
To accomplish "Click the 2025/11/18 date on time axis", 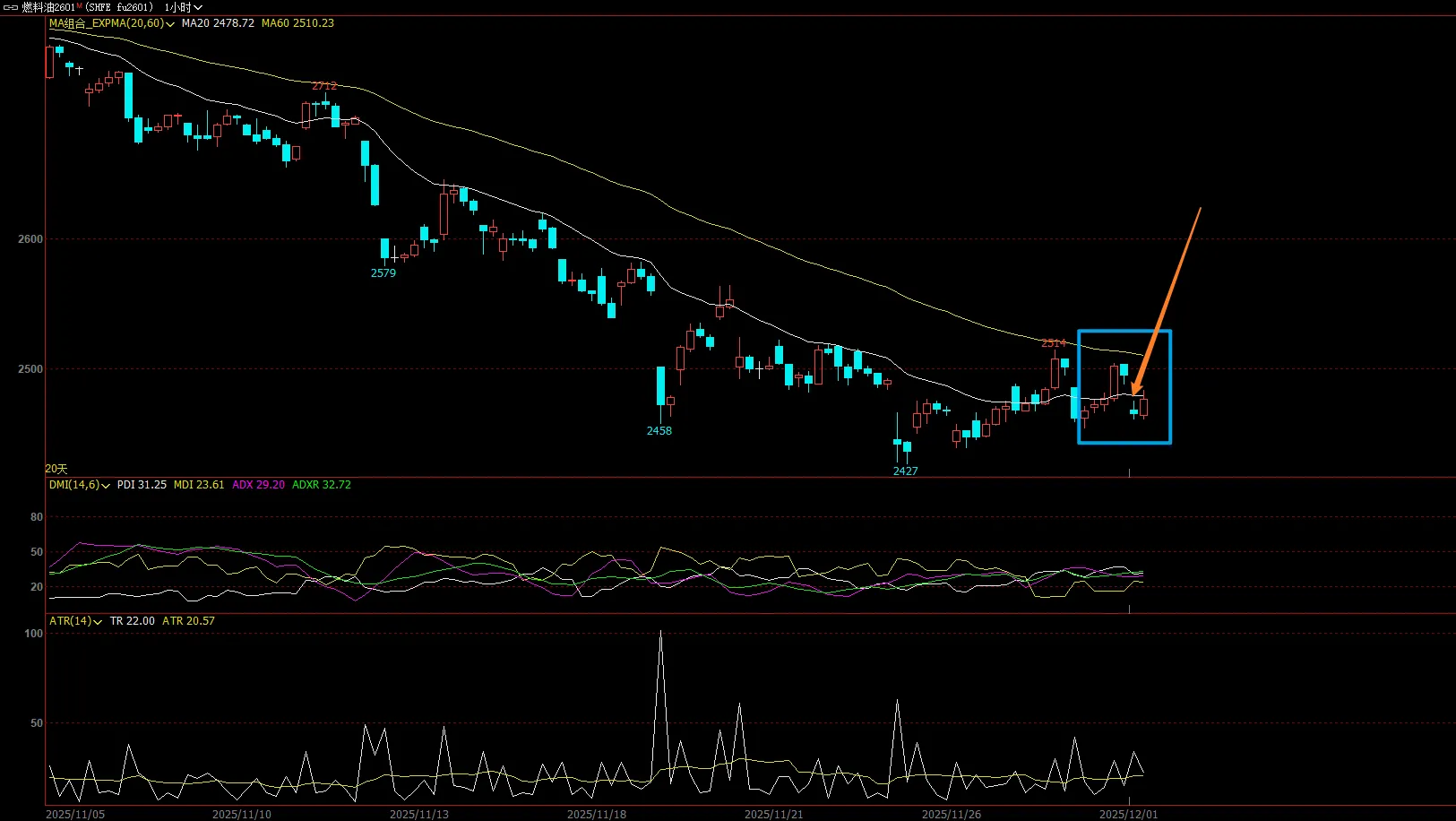I will click(597, 814).
